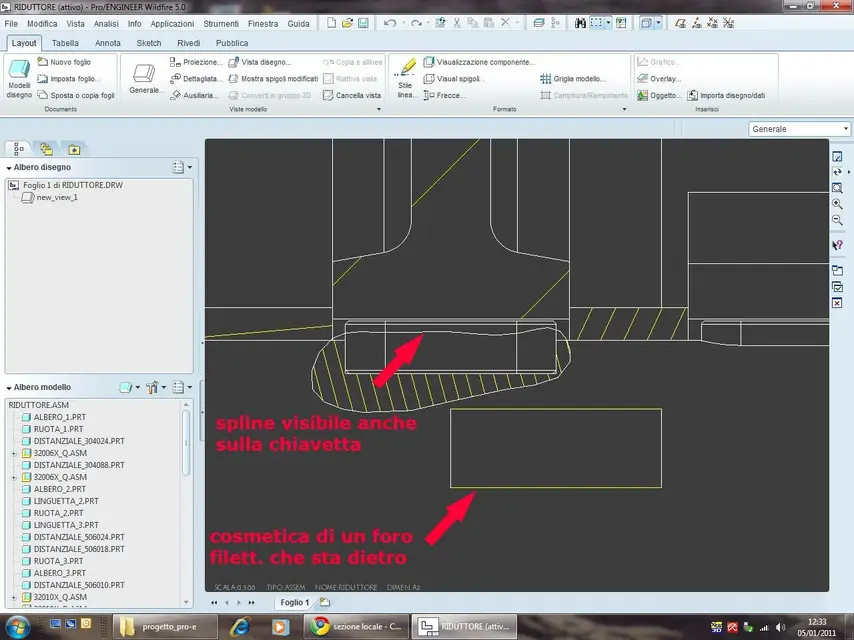Open the Strumenti menu

221,24
